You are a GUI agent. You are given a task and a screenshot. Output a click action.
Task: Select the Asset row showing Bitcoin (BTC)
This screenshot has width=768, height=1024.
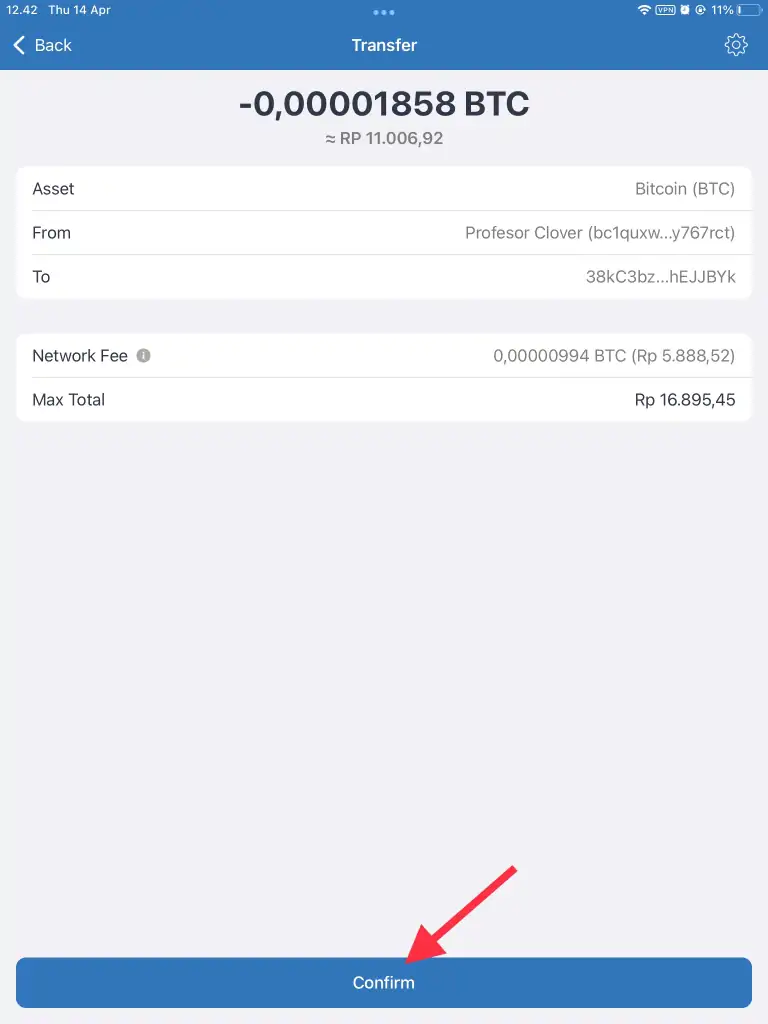click(384, 189)
